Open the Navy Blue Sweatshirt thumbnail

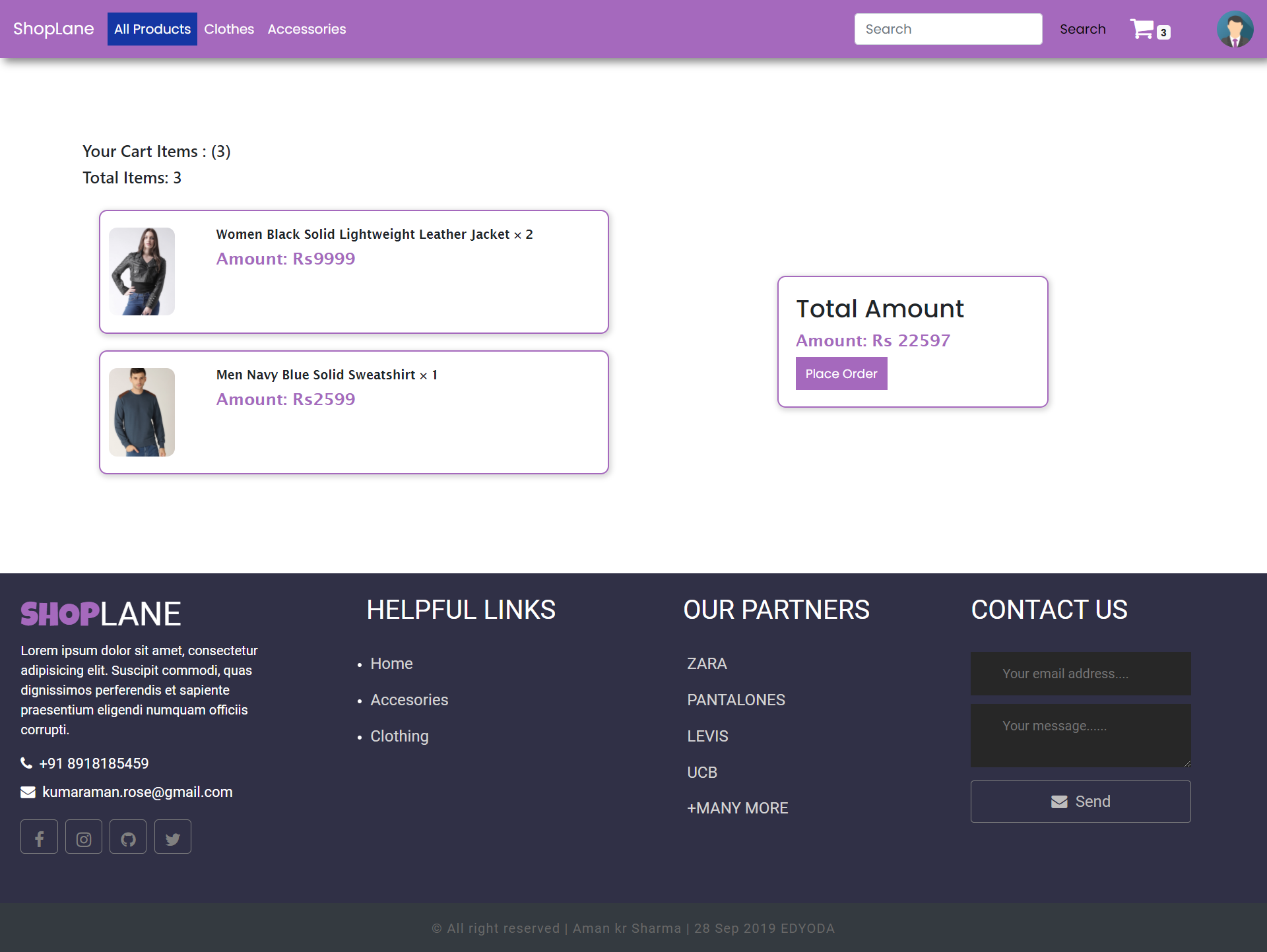142,412
